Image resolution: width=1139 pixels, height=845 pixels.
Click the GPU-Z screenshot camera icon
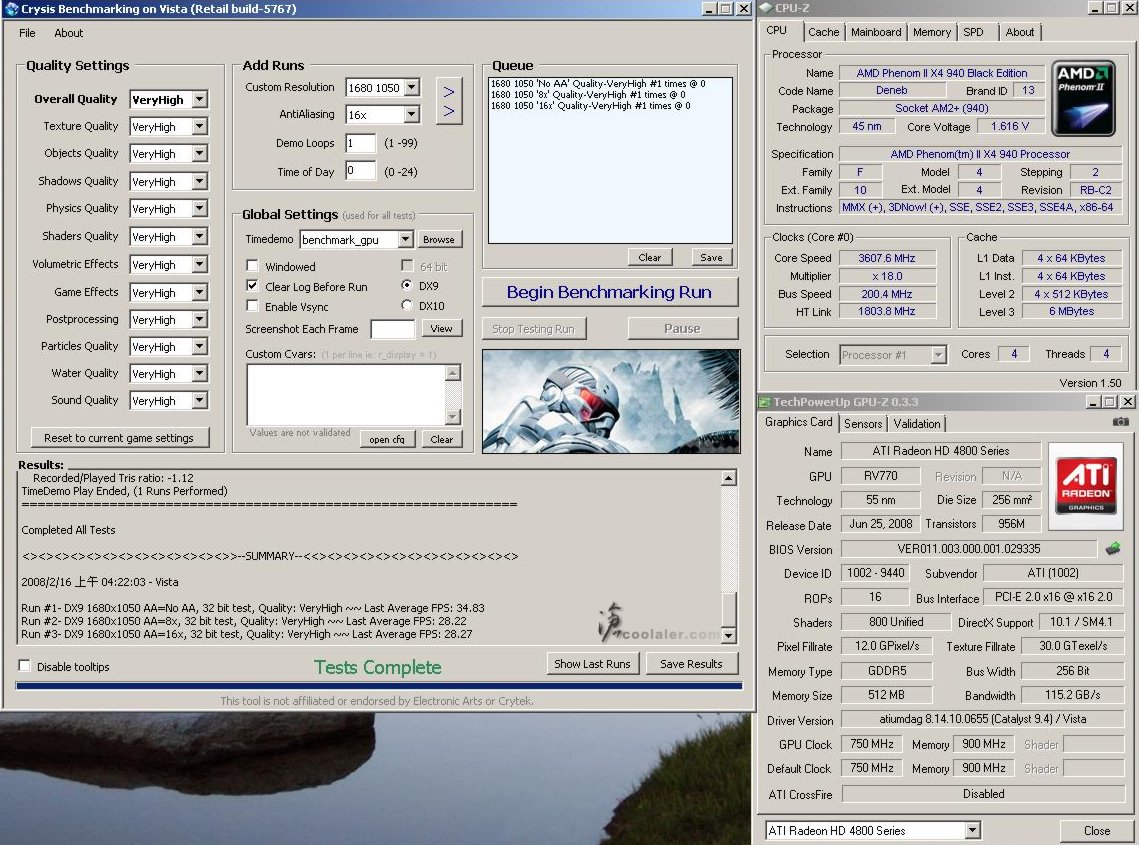[1121, 422]
